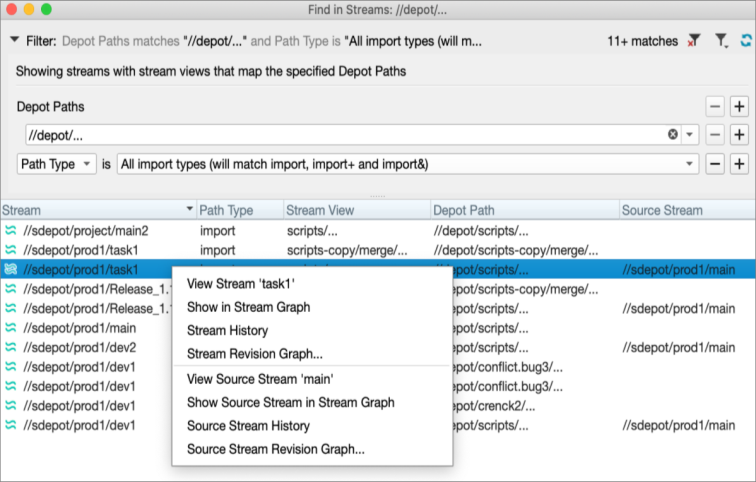Click the Source Stream column header
Screen dimensions: 756x482
662,210
